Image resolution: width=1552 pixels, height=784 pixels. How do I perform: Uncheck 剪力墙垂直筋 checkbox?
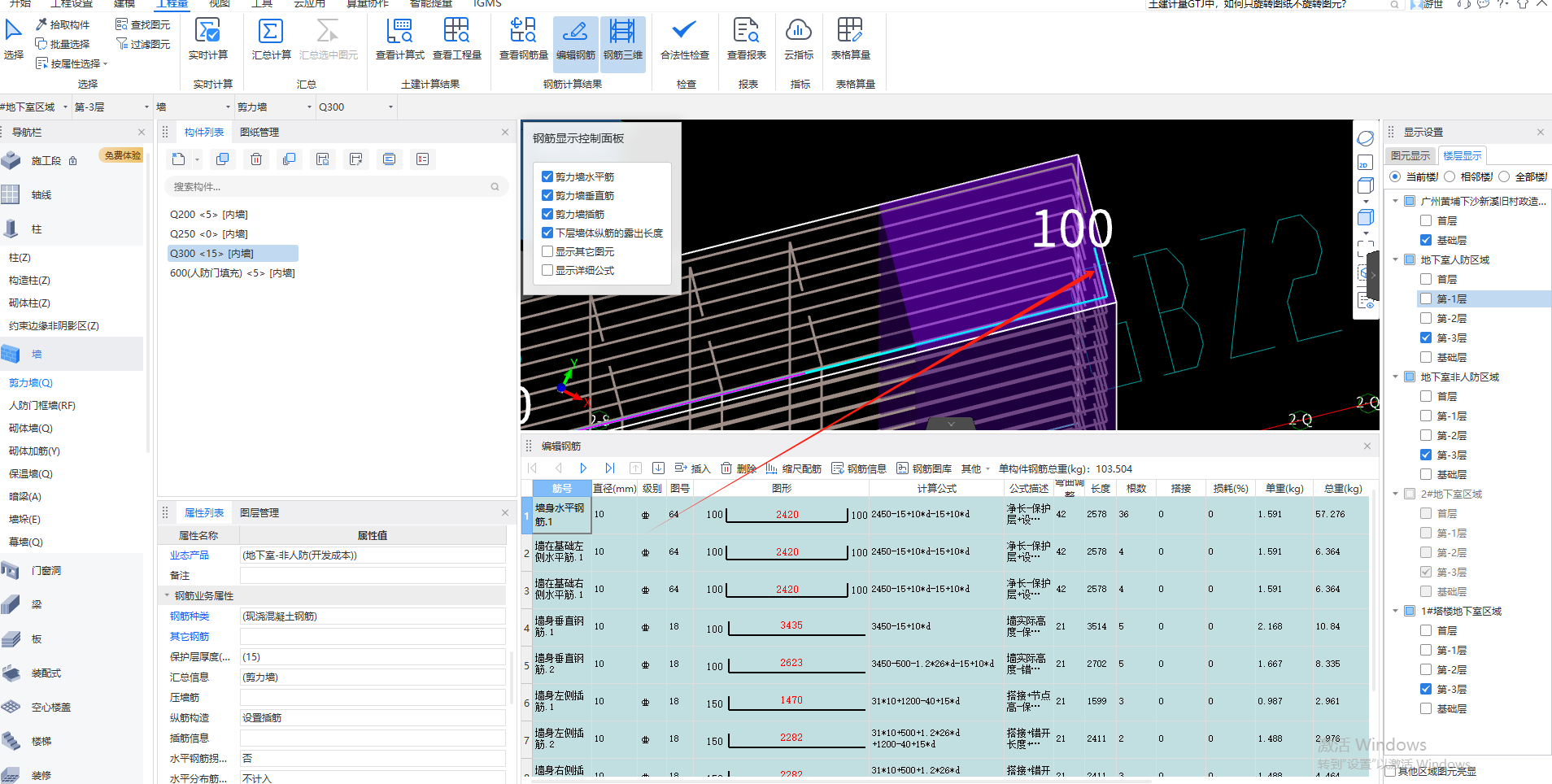tap(547, 195)
